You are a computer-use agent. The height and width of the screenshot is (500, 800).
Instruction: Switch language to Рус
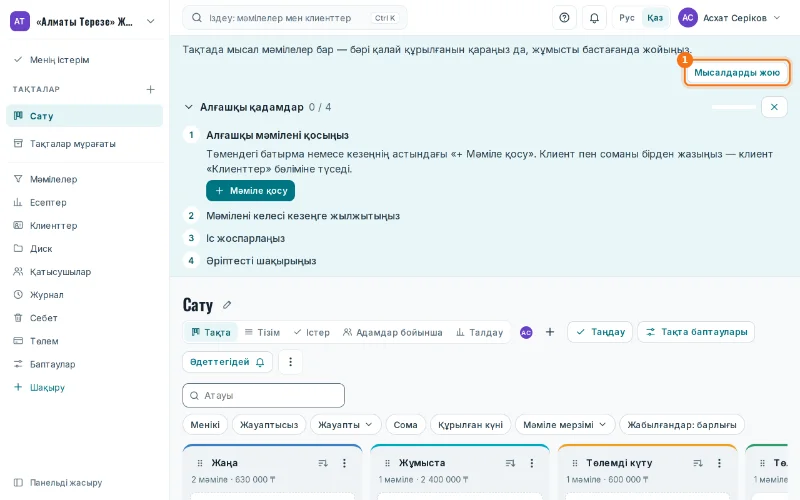(627, 18)
